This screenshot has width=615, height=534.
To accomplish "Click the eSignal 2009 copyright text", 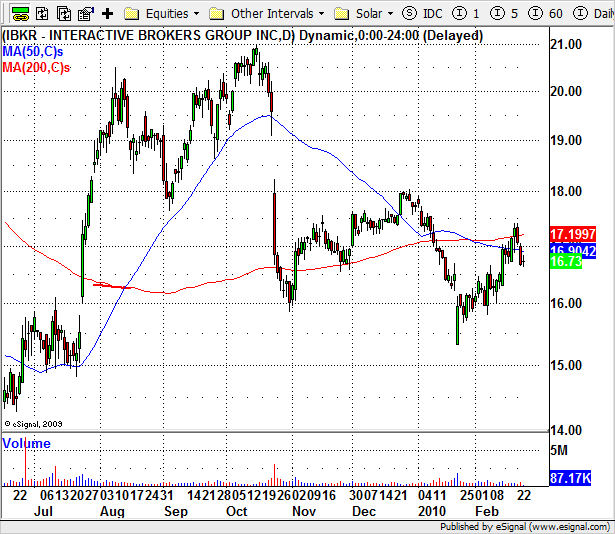I will pyautogui.click(x=33, y=424).
